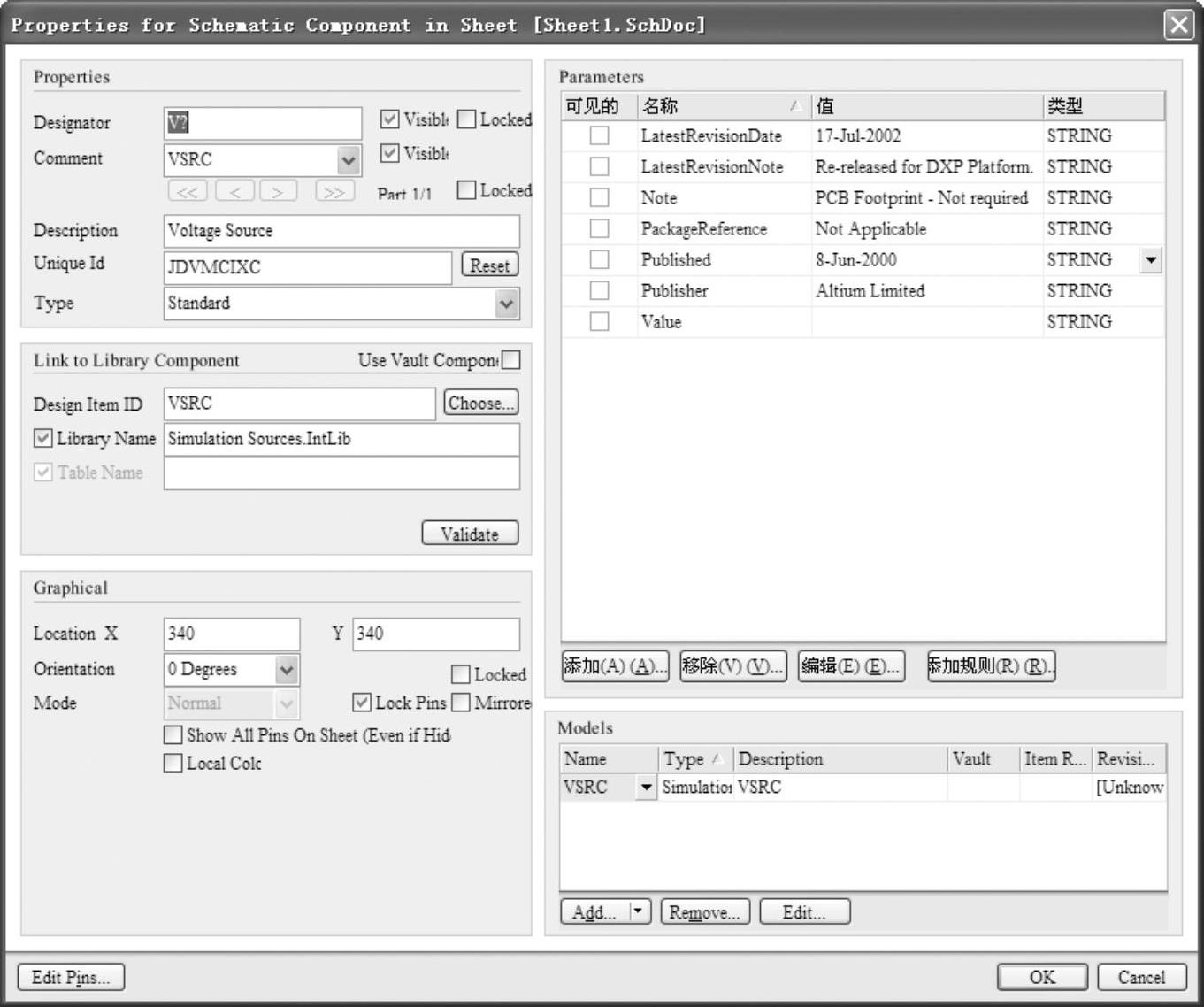
Task: Open the VSRC model name dropdown
Action: tap(646, 787)
